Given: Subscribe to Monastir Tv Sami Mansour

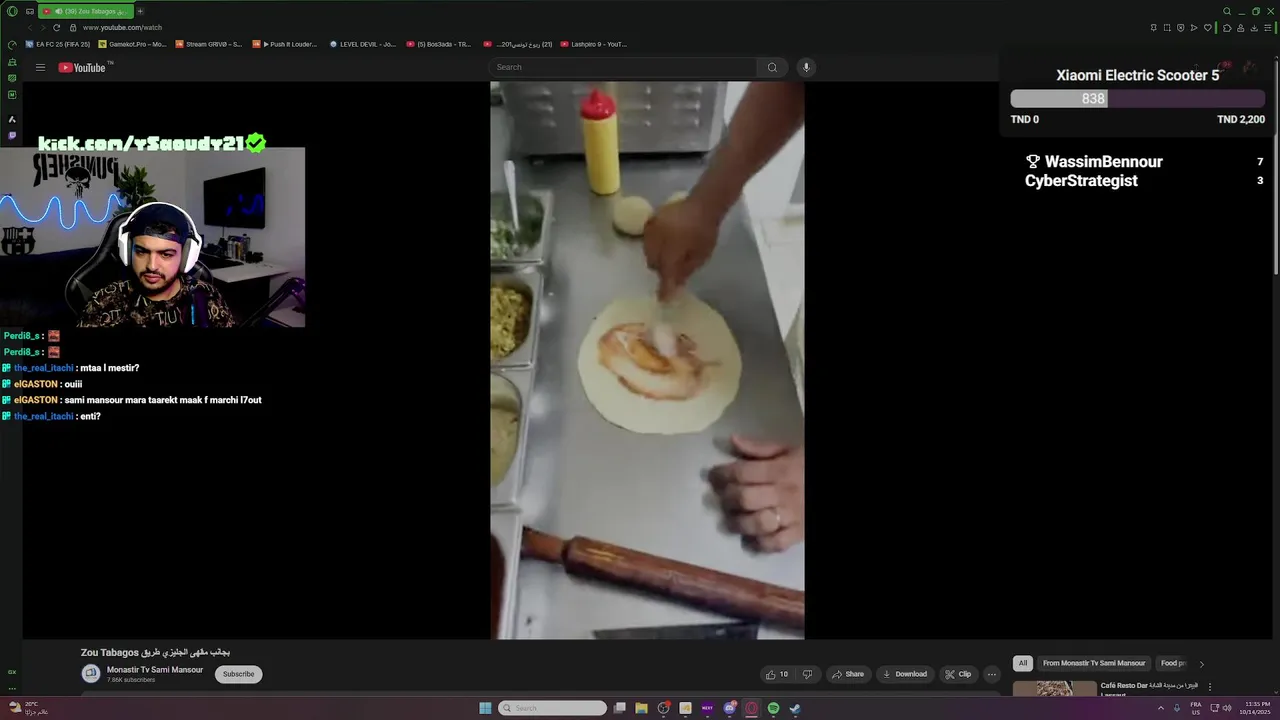Looking at the screenshot, I should click(x=238, y=674).
